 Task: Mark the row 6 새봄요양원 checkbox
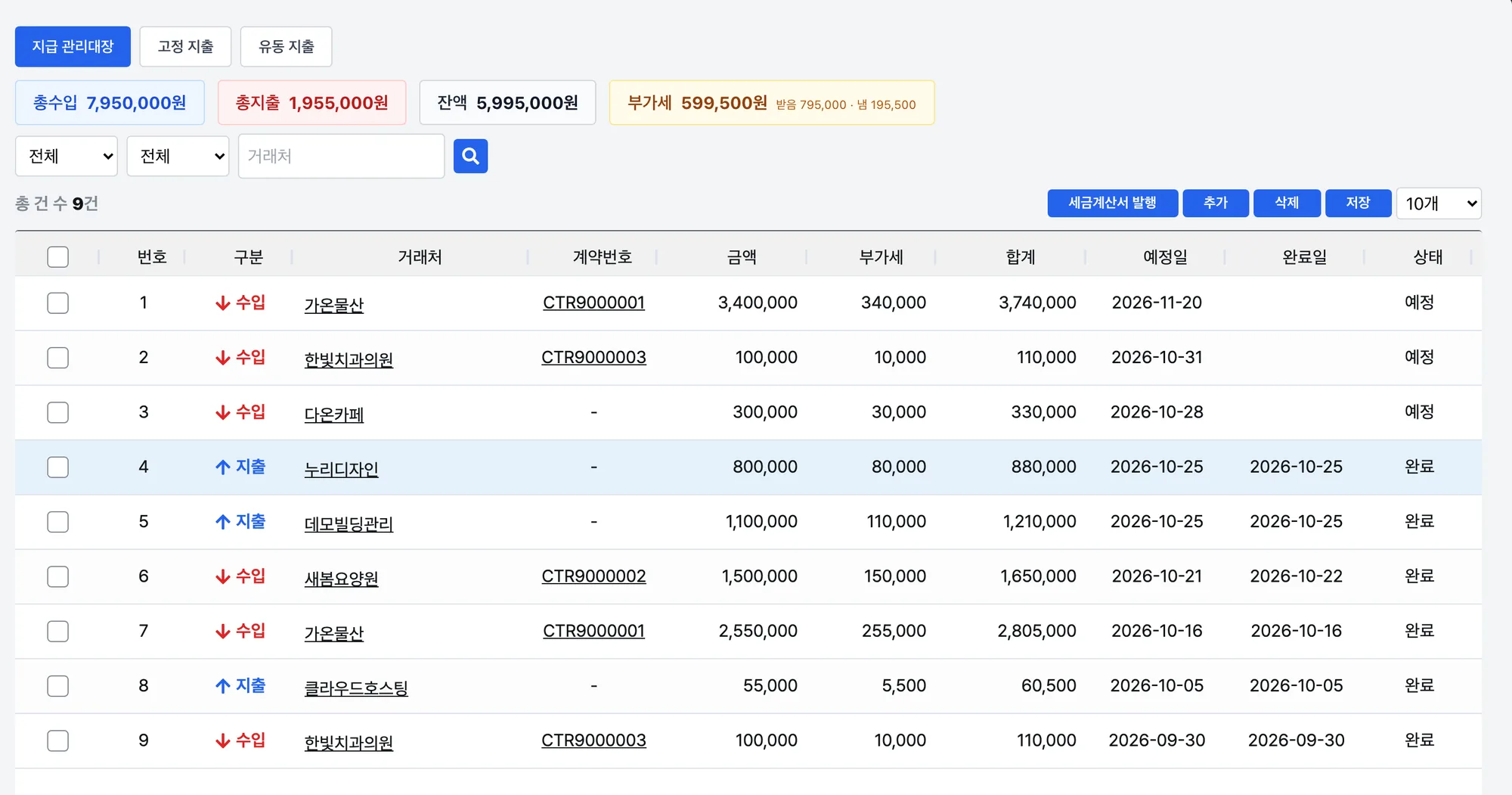57,576
